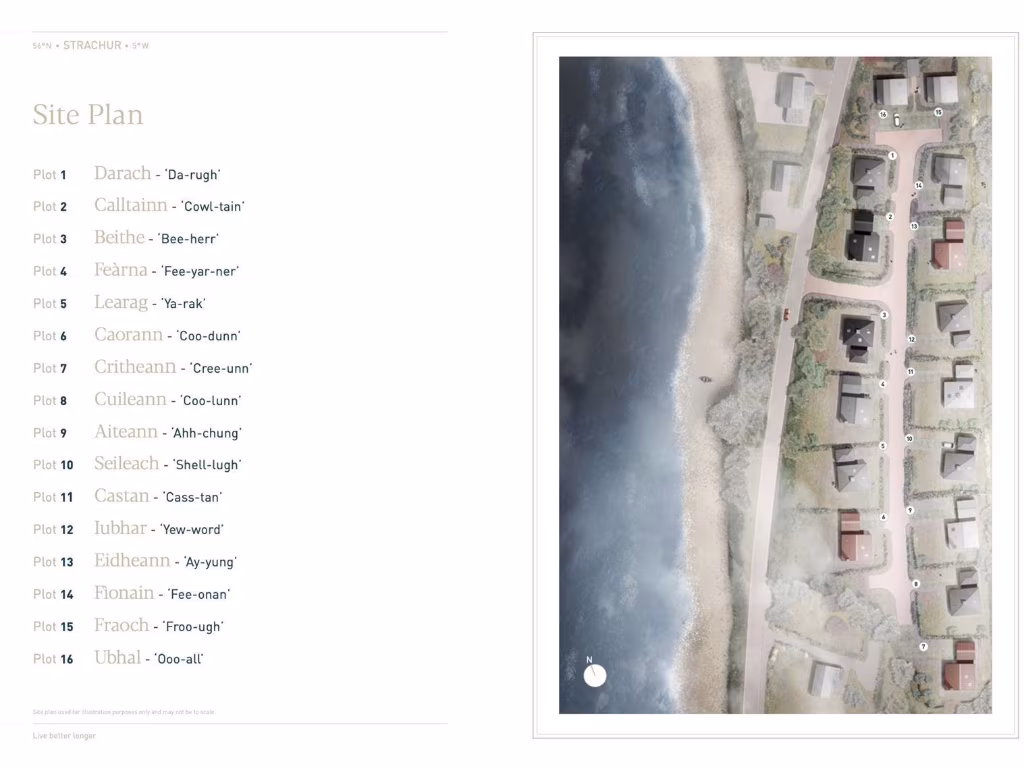Click the Plot 16 Ubhal list entry

118,658
